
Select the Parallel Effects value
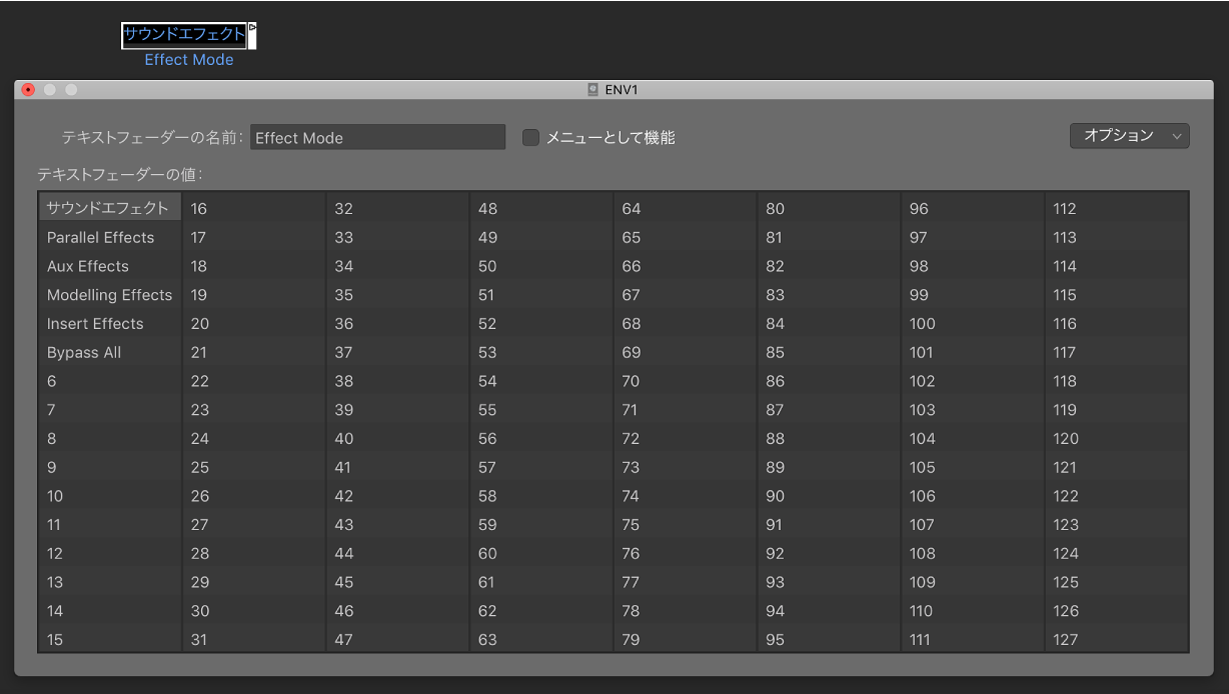tap(100, 237)
